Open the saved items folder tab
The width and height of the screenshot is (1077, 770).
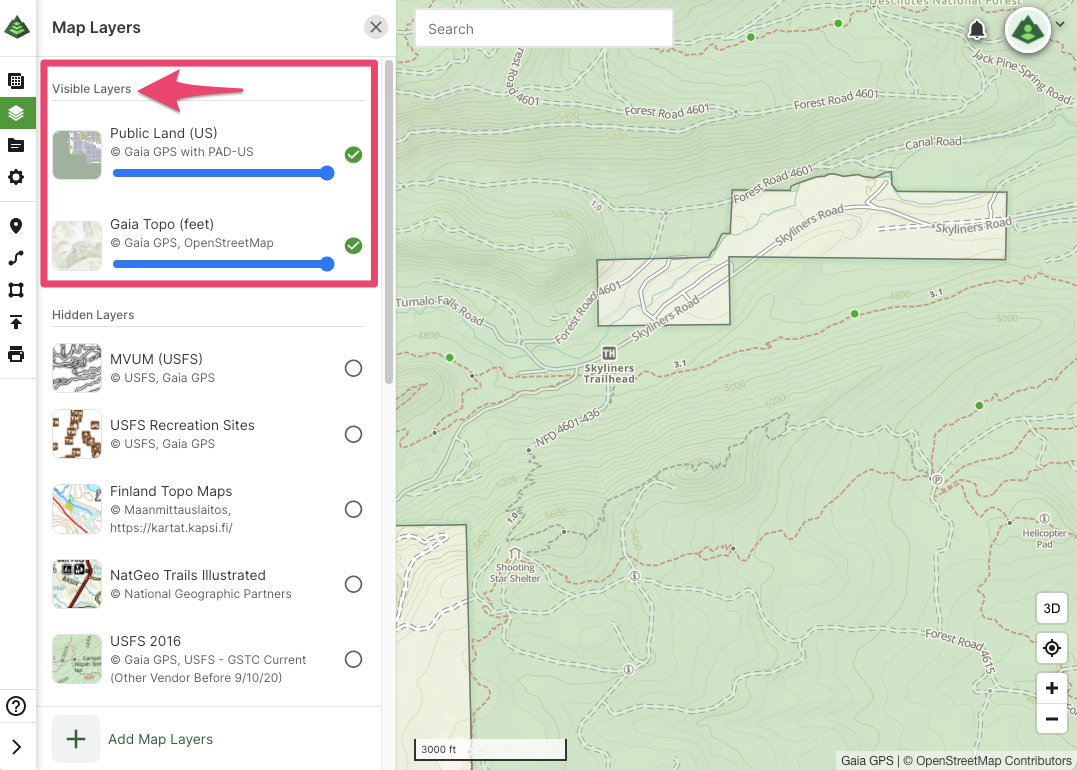coord(16,145)
